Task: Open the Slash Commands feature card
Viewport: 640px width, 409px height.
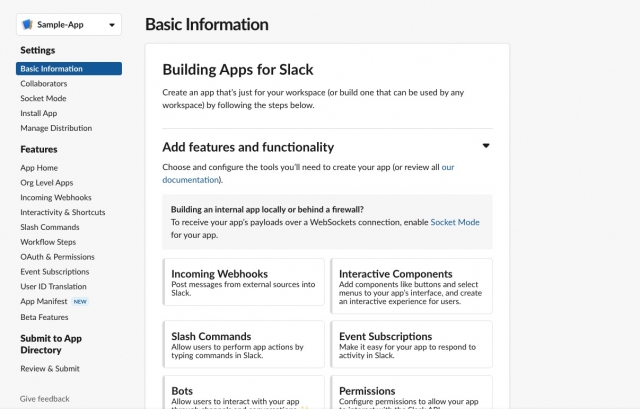Action: pos(244,344)
